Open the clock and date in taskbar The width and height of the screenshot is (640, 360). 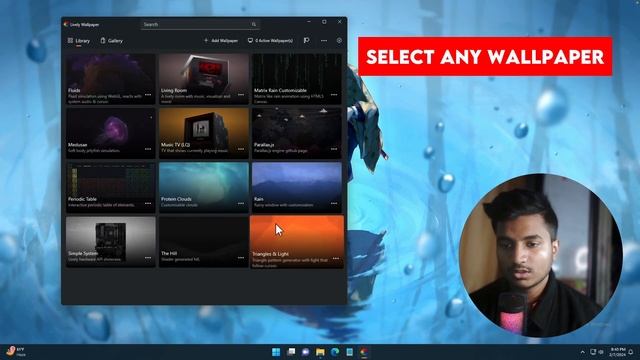coord(617,352)
